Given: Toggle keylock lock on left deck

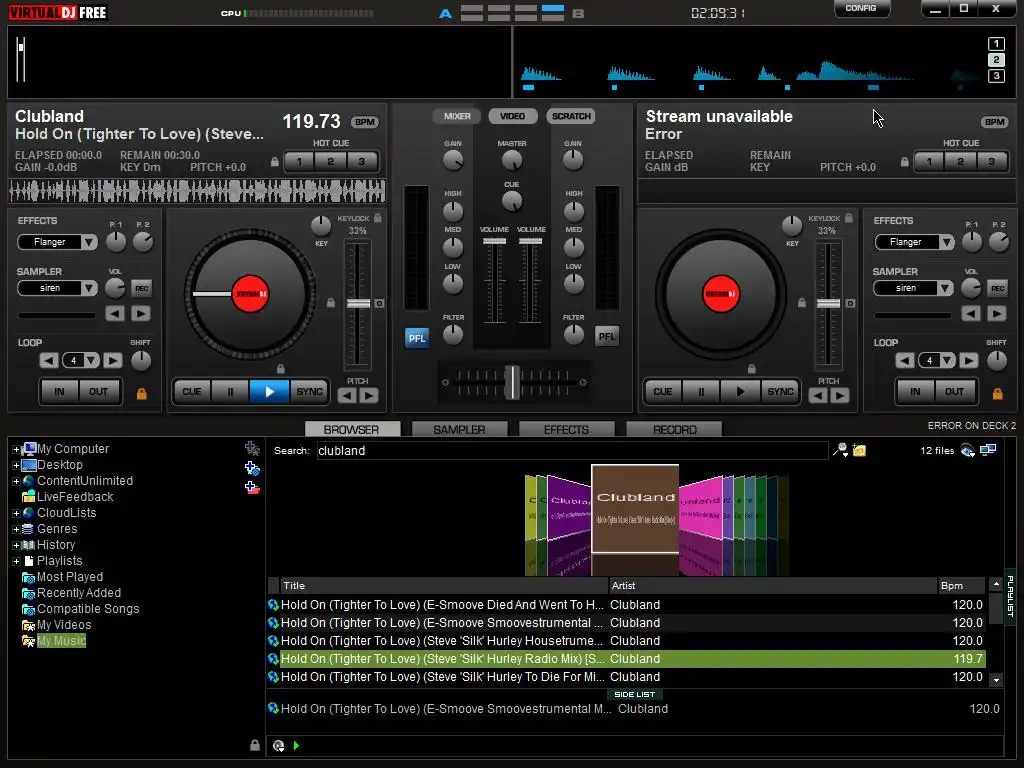Looking at the screenshot, I should pos(377,217).
